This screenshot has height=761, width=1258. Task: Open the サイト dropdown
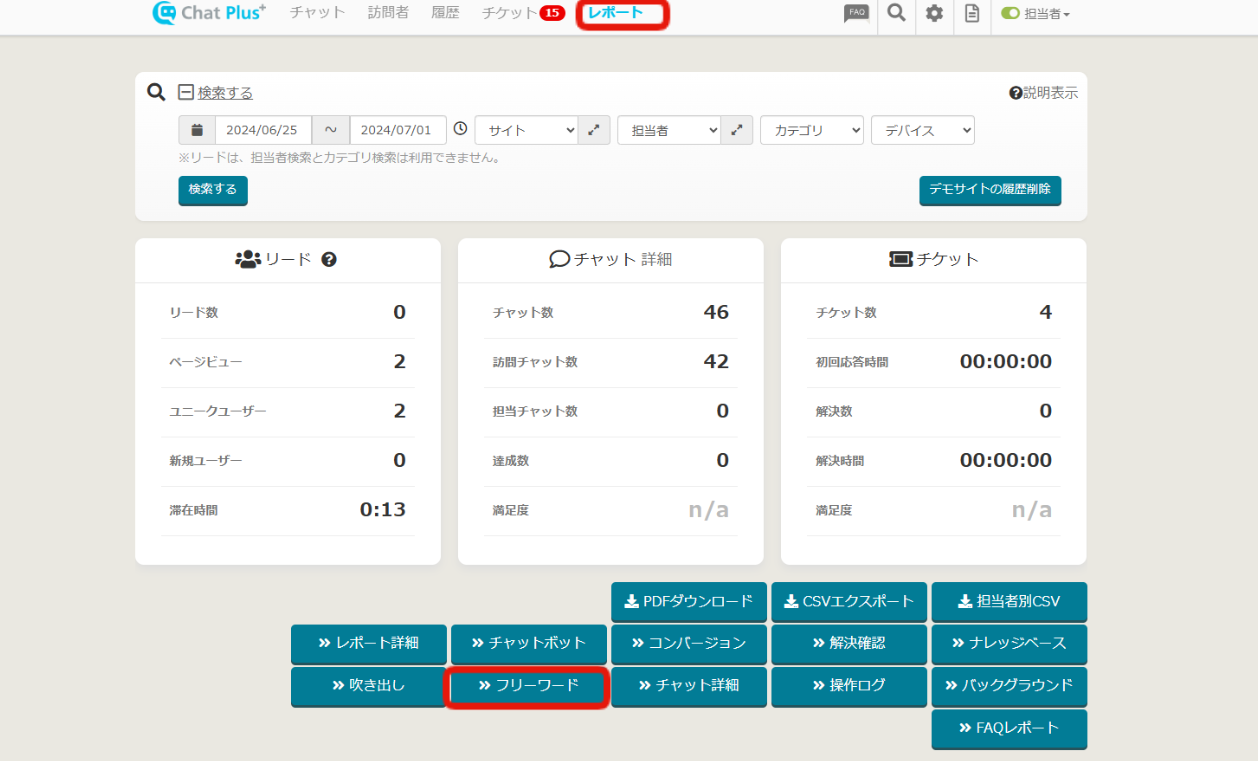pos(526,130)
